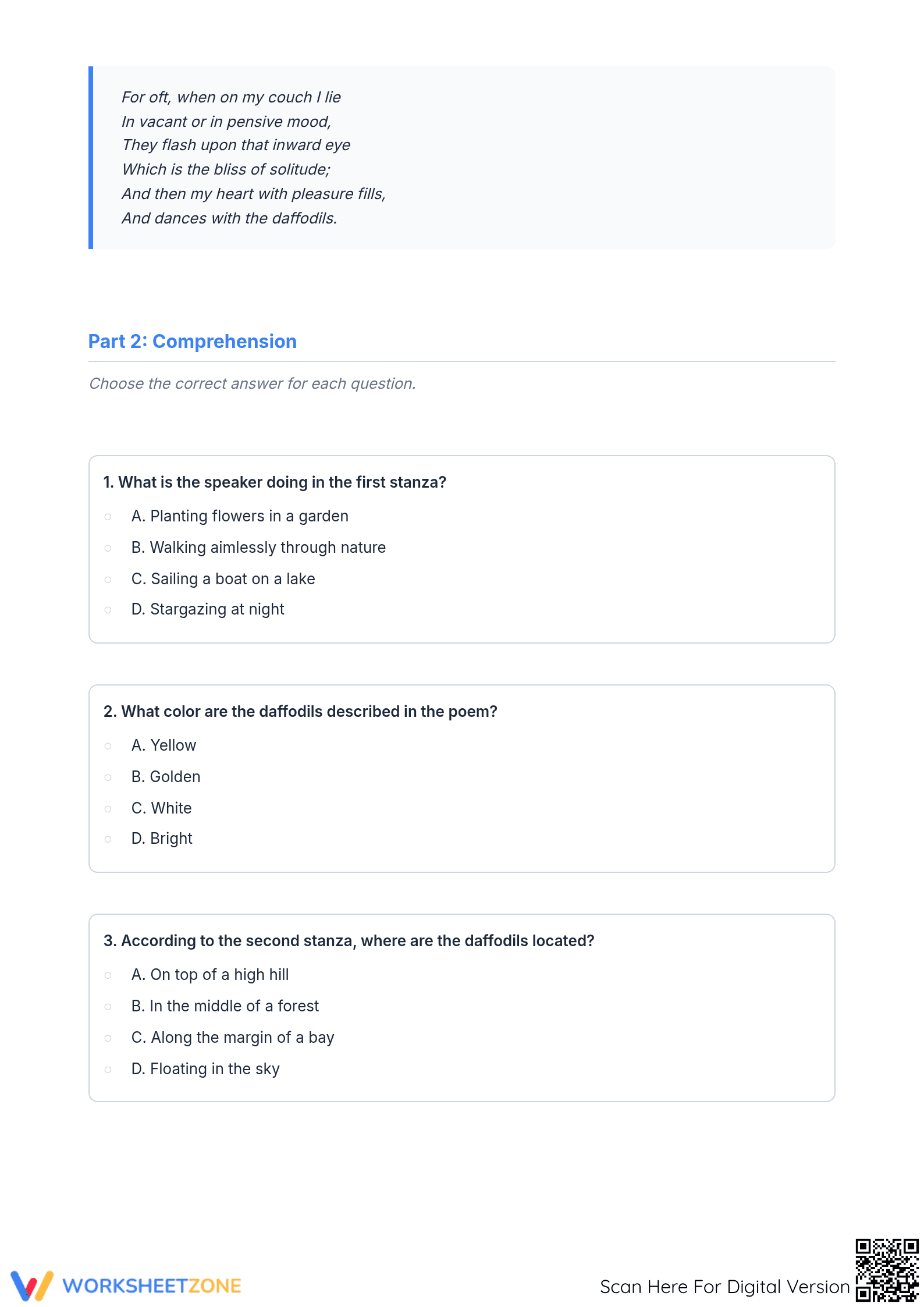
Task: Pick the 'Stargazing at night' radio button
Action: click(108, 610)
